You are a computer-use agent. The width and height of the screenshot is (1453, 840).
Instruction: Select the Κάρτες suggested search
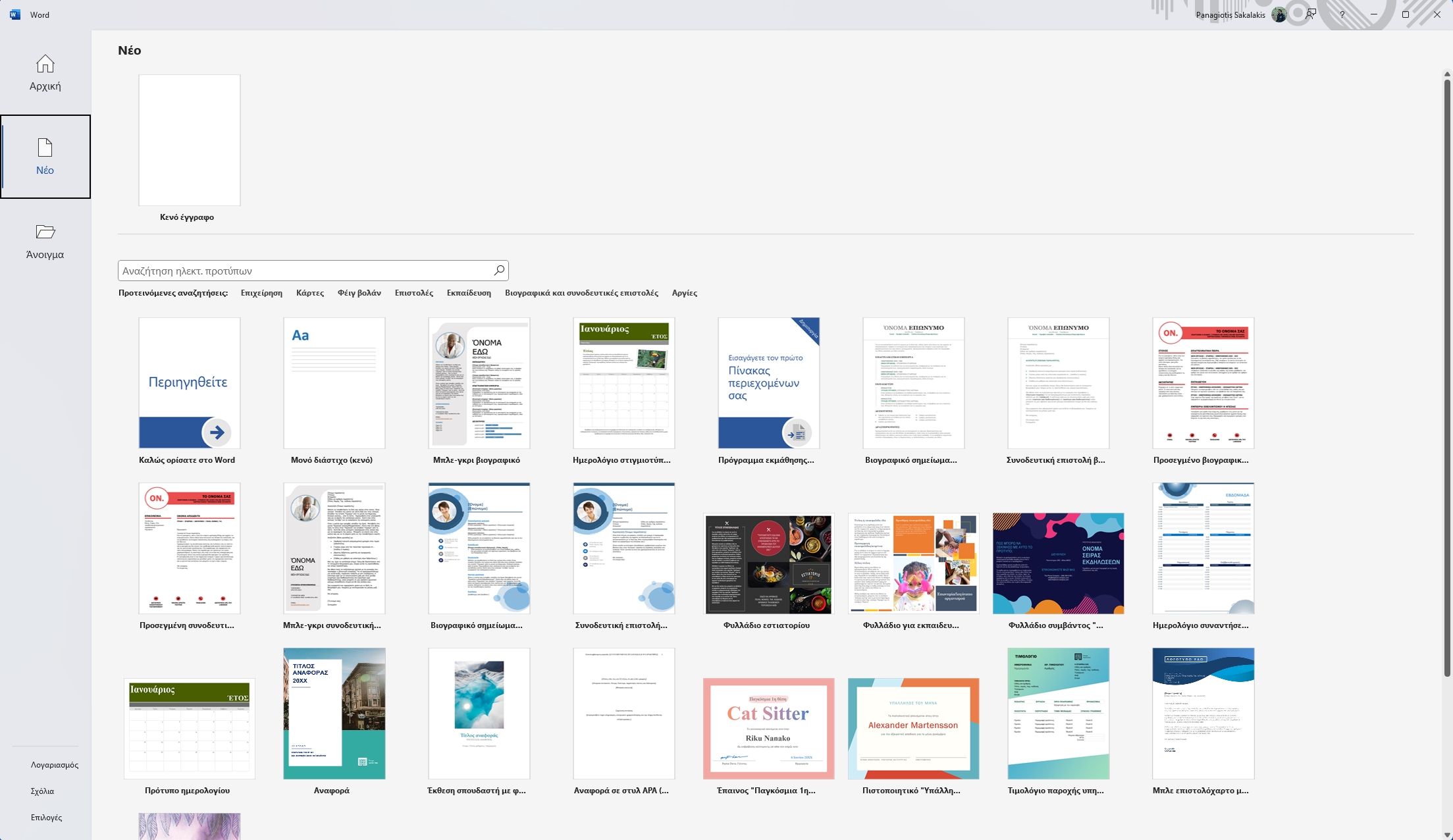tap(310, 293)
